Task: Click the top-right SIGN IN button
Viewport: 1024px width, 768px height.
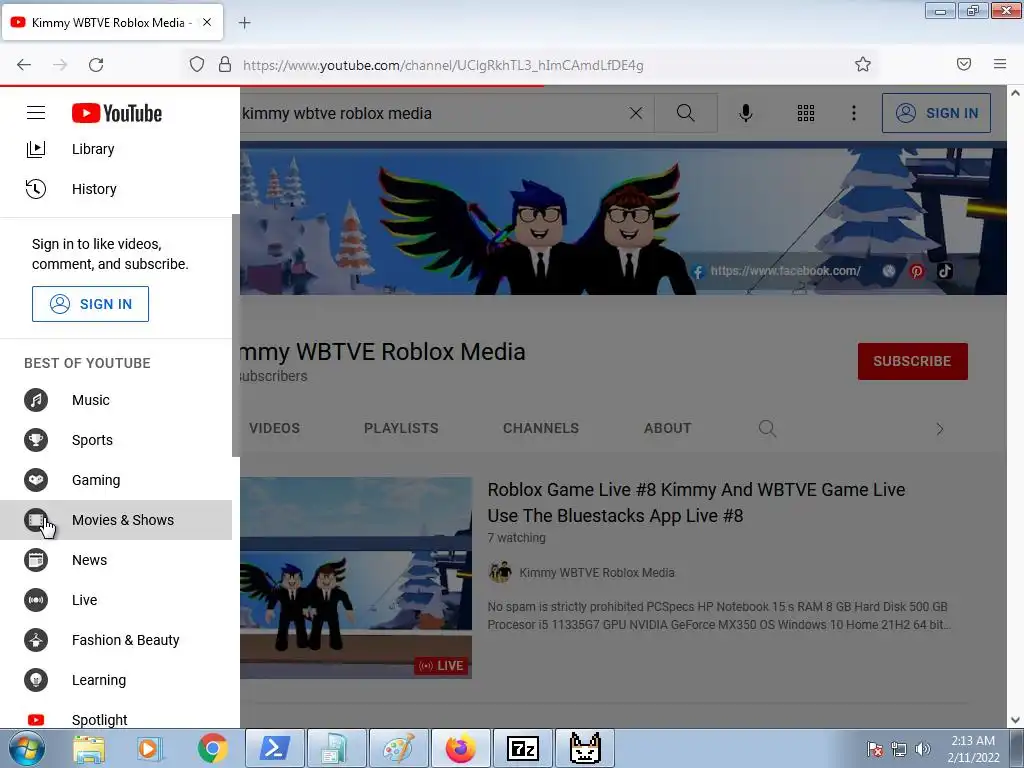Action: (x=936, y=113)
